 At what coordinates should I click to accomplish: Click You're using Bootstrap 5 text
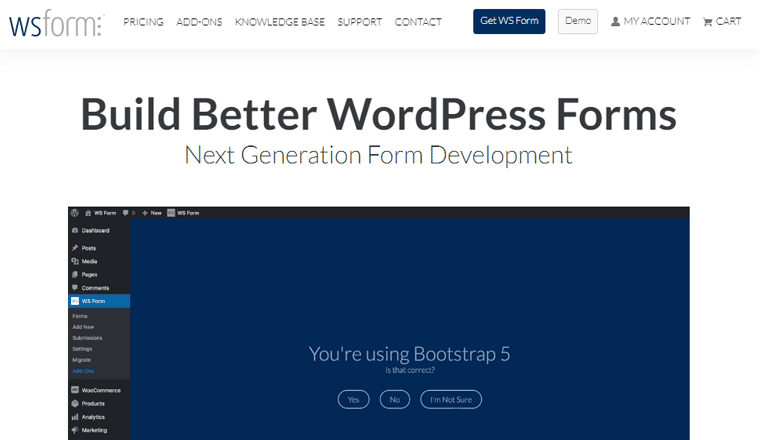[x=410, y=354]
